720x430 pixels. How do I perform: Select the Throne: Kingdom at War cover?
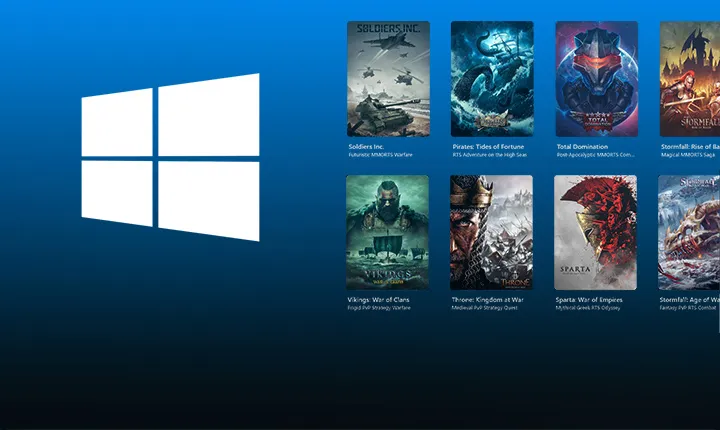tap(492, 232)
